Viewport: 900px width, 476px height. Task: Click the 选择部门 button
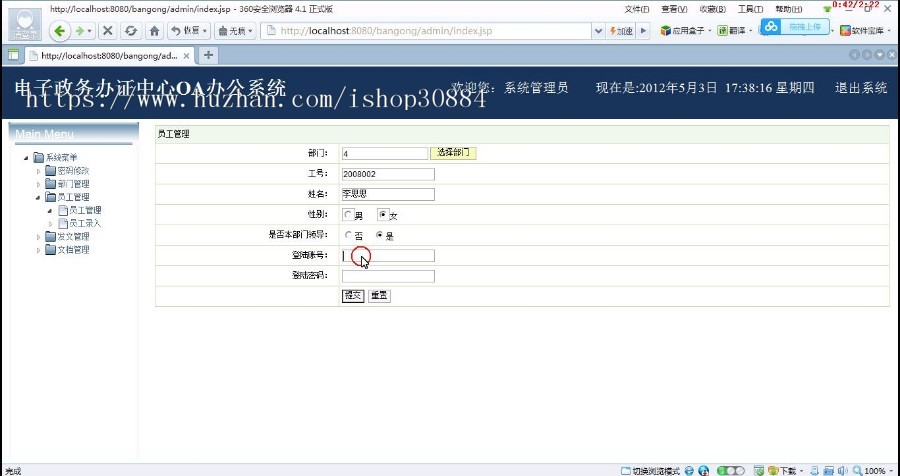pyautogui.click(x=453, y=153)
